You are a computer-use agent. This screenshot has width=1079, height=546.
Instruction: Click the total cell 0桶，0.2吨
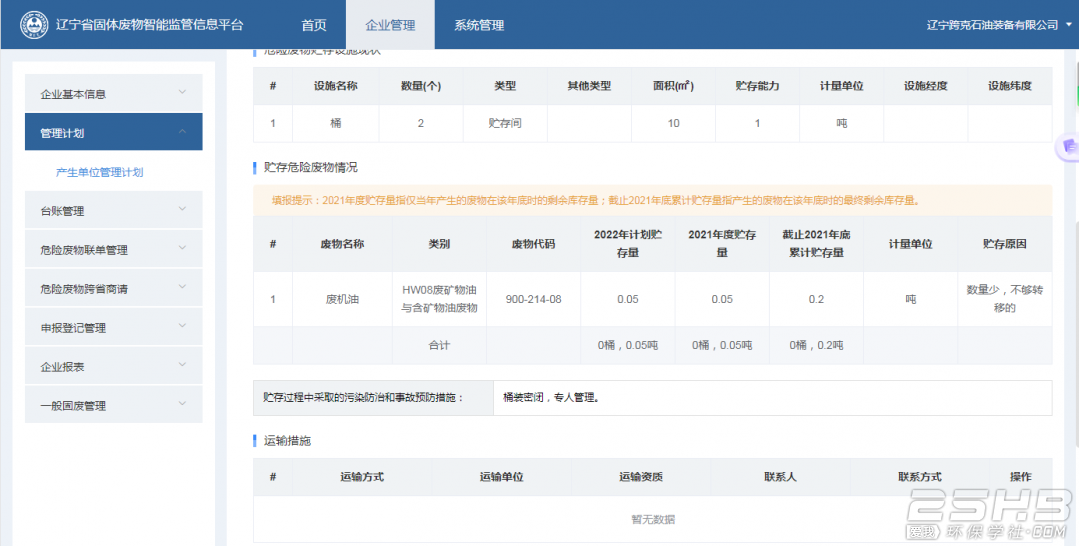tap(816, 345)
